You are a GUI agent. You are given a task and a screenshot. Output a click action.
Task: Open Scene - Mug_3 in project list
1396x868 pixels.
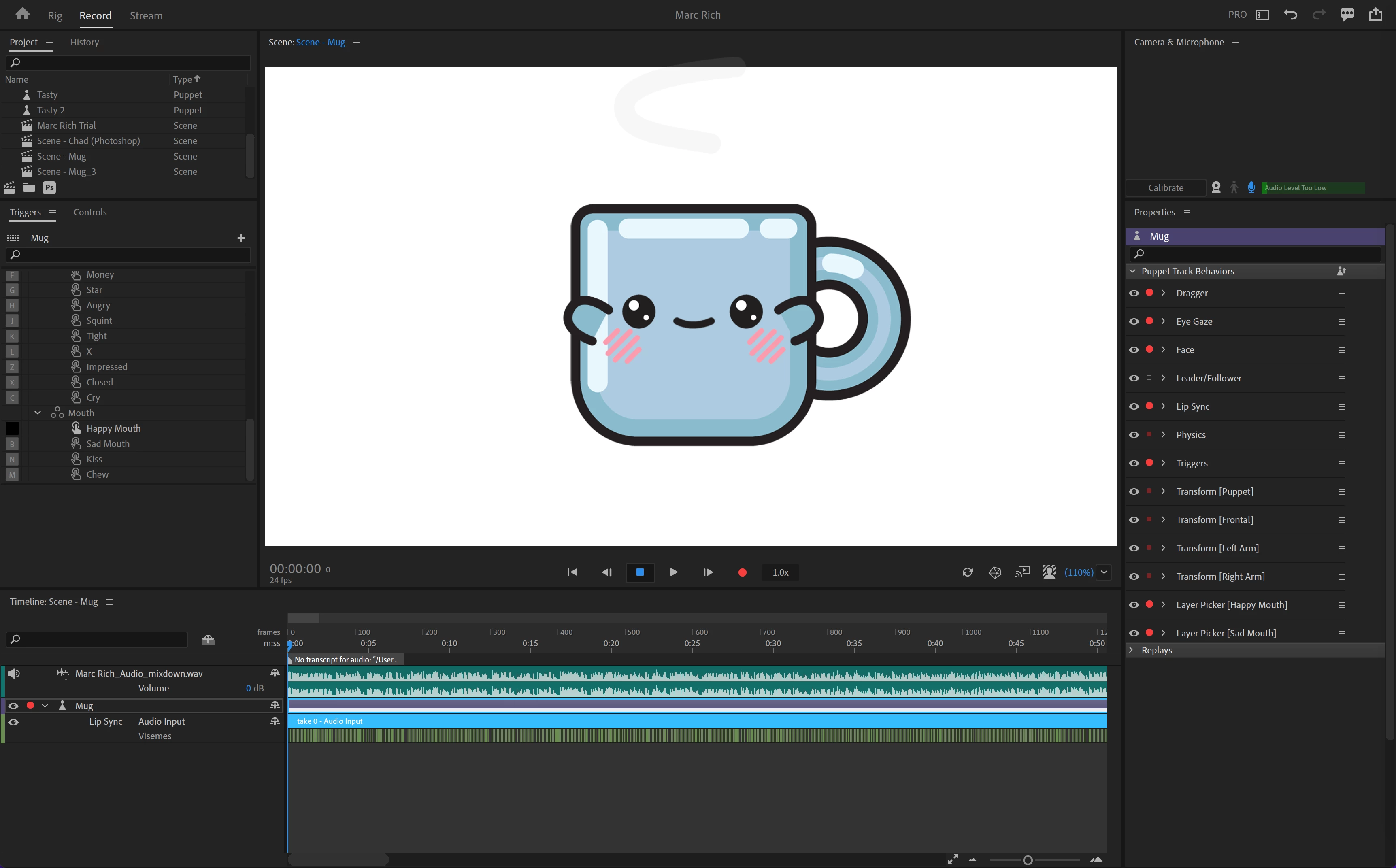click(x=66, y=172)
